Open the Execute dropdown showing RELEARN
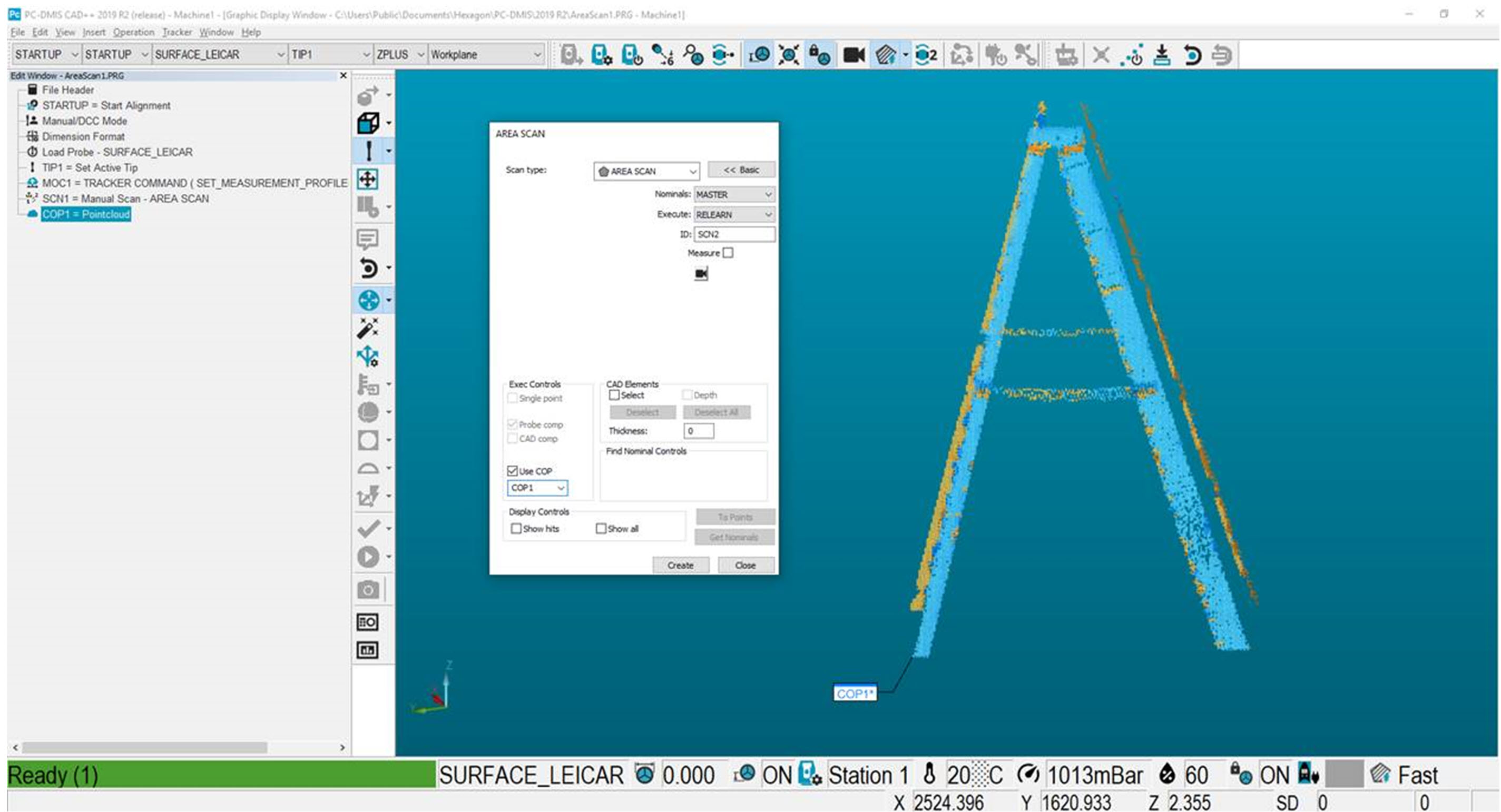 click(x=769, y=214)
